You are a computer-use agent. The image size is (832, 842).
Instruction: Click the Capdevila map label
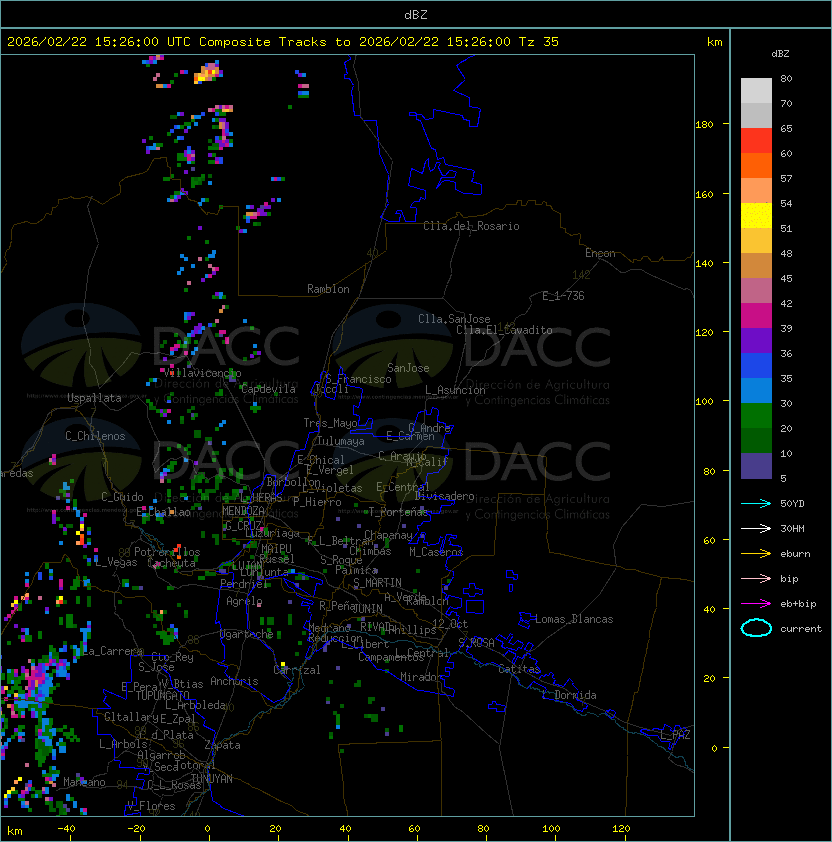pyautogui.click(x=268, y=389)
